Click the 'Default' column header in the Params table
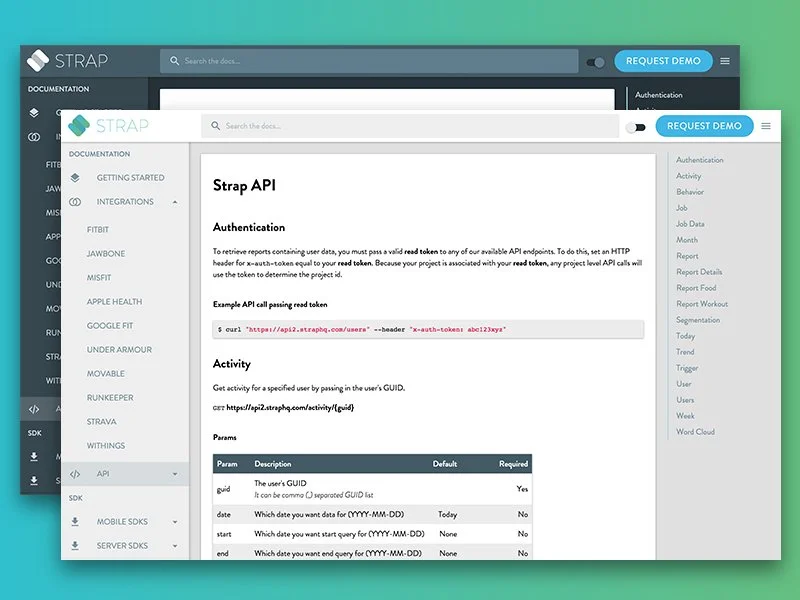This screenshot has height=600, width=800. (x=444, y=464)
